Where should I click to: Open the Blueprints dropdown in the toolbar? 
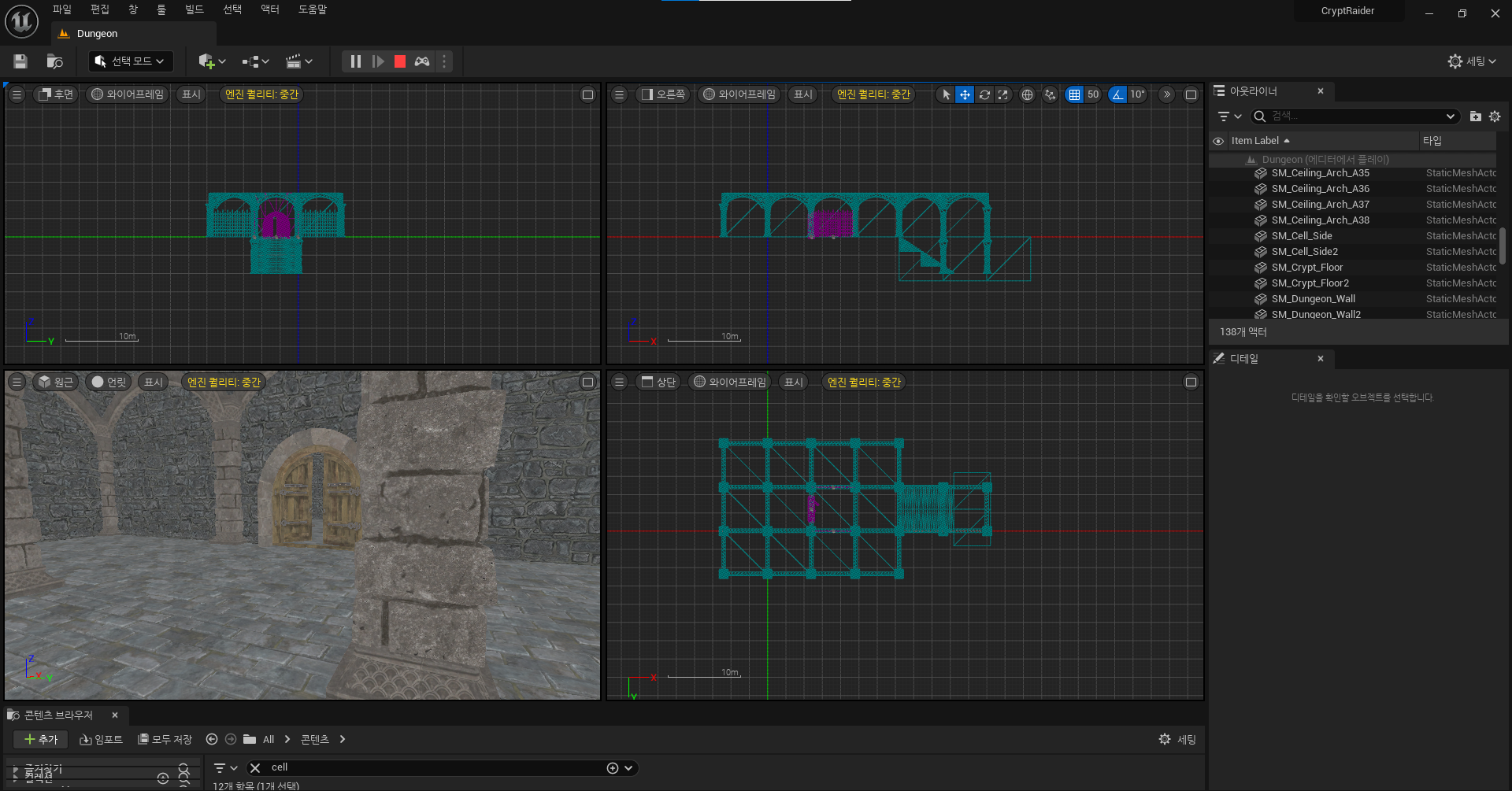255,61
